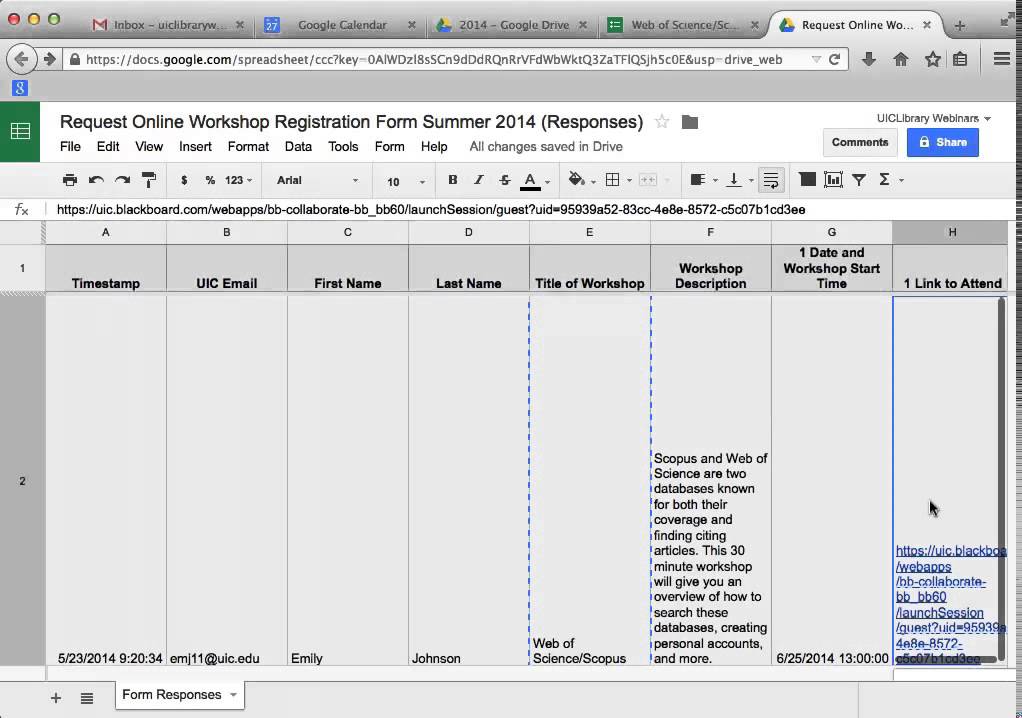
Task: Switch to Google Calendar browser tab
Action: coord(342,25)
